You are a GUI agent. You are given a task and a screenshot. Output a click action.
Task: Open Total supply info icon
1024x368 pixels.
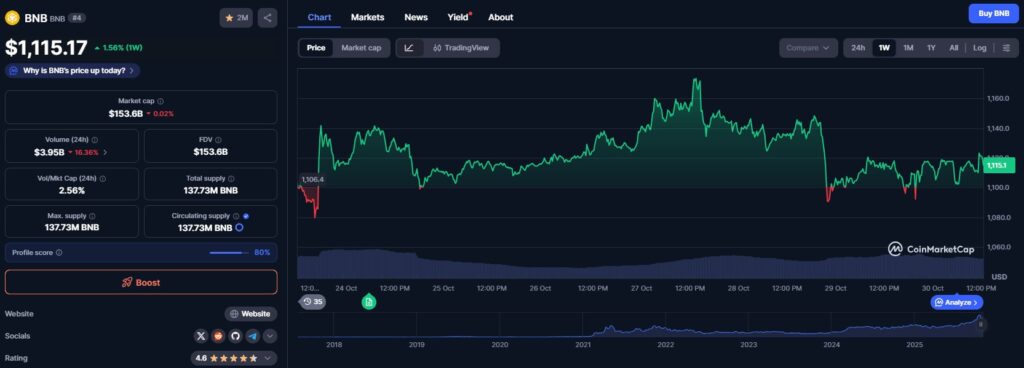coord(231,178)
